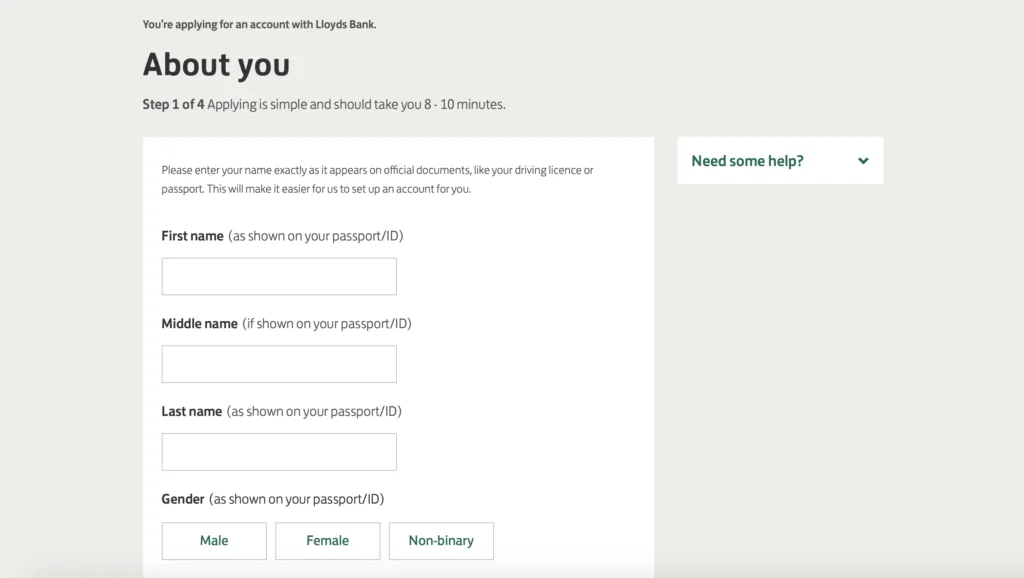Choose the Female gender option
The height and width of the screenshot is (578, 1024).
327,541
